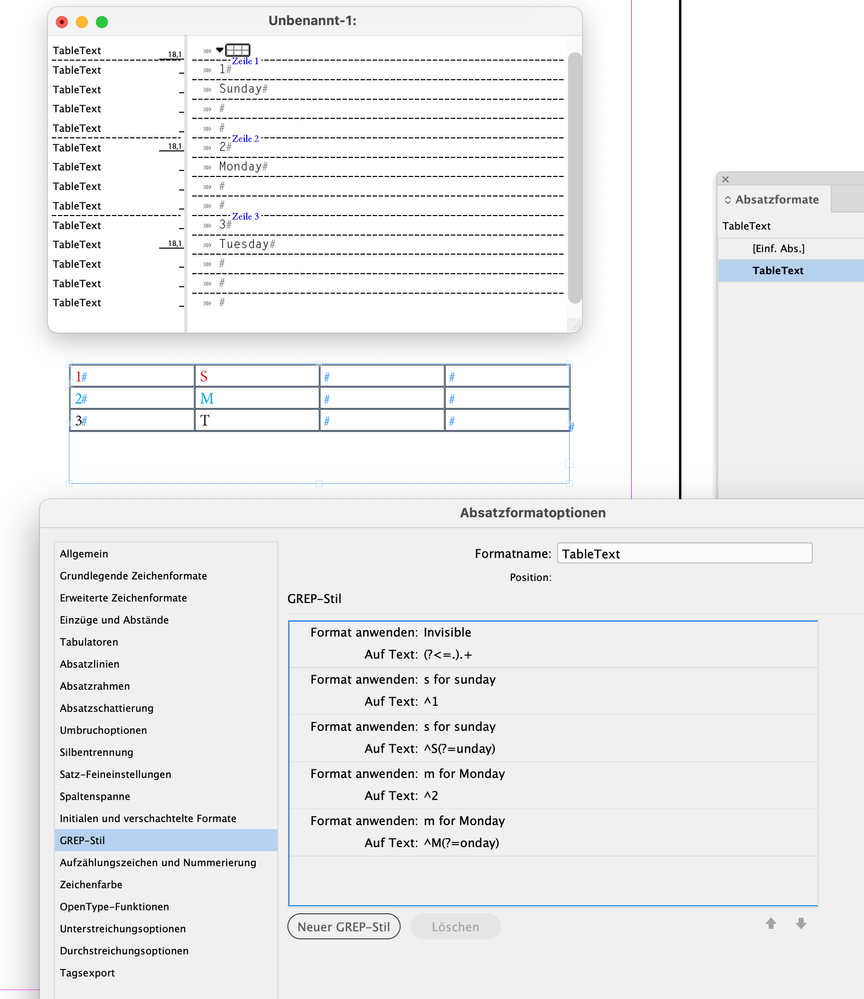Open the Tagsexport section

click(166, 973)
